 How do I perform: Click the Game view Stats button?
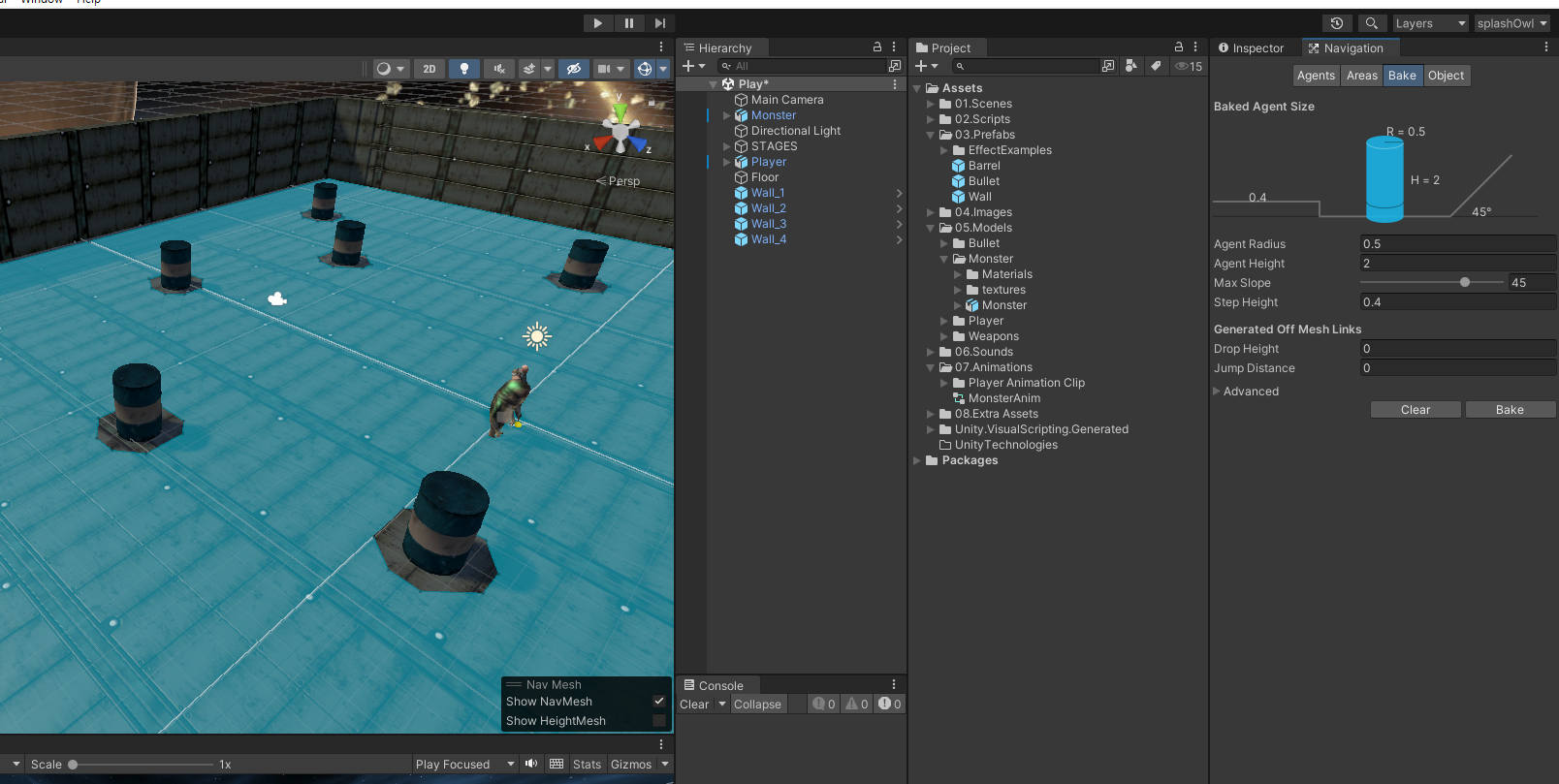587,765
